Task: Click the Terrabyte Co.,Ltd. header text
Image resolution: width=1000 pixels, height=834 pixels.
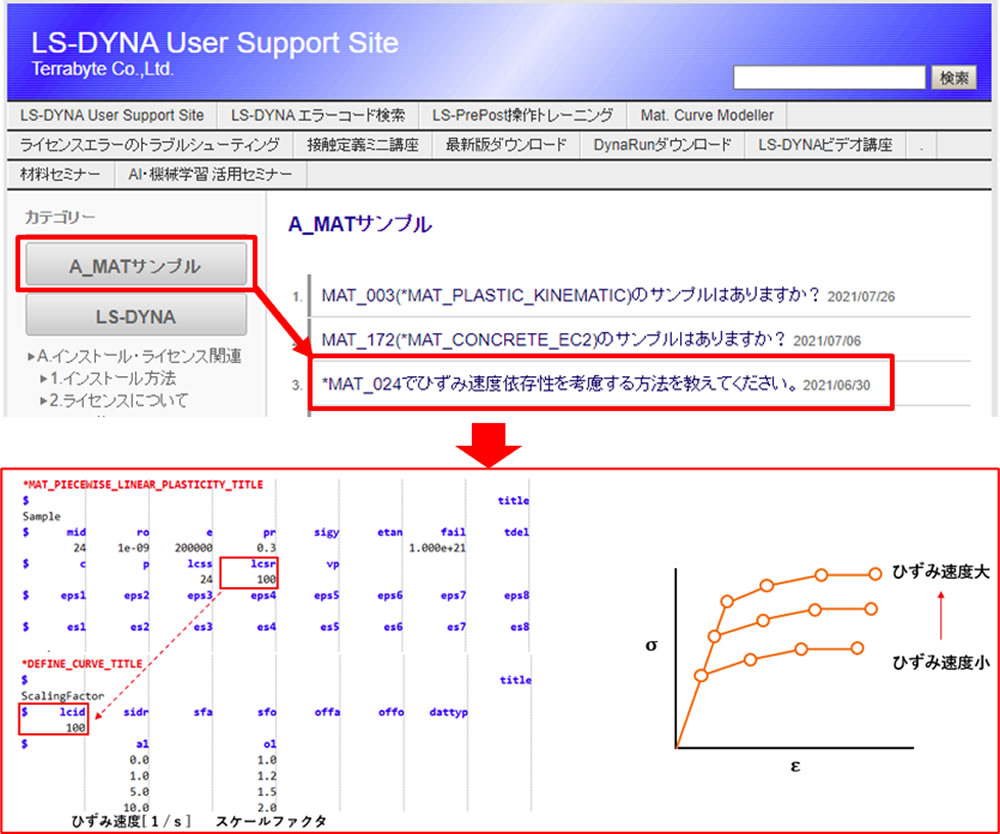Action: pos(103,70)
